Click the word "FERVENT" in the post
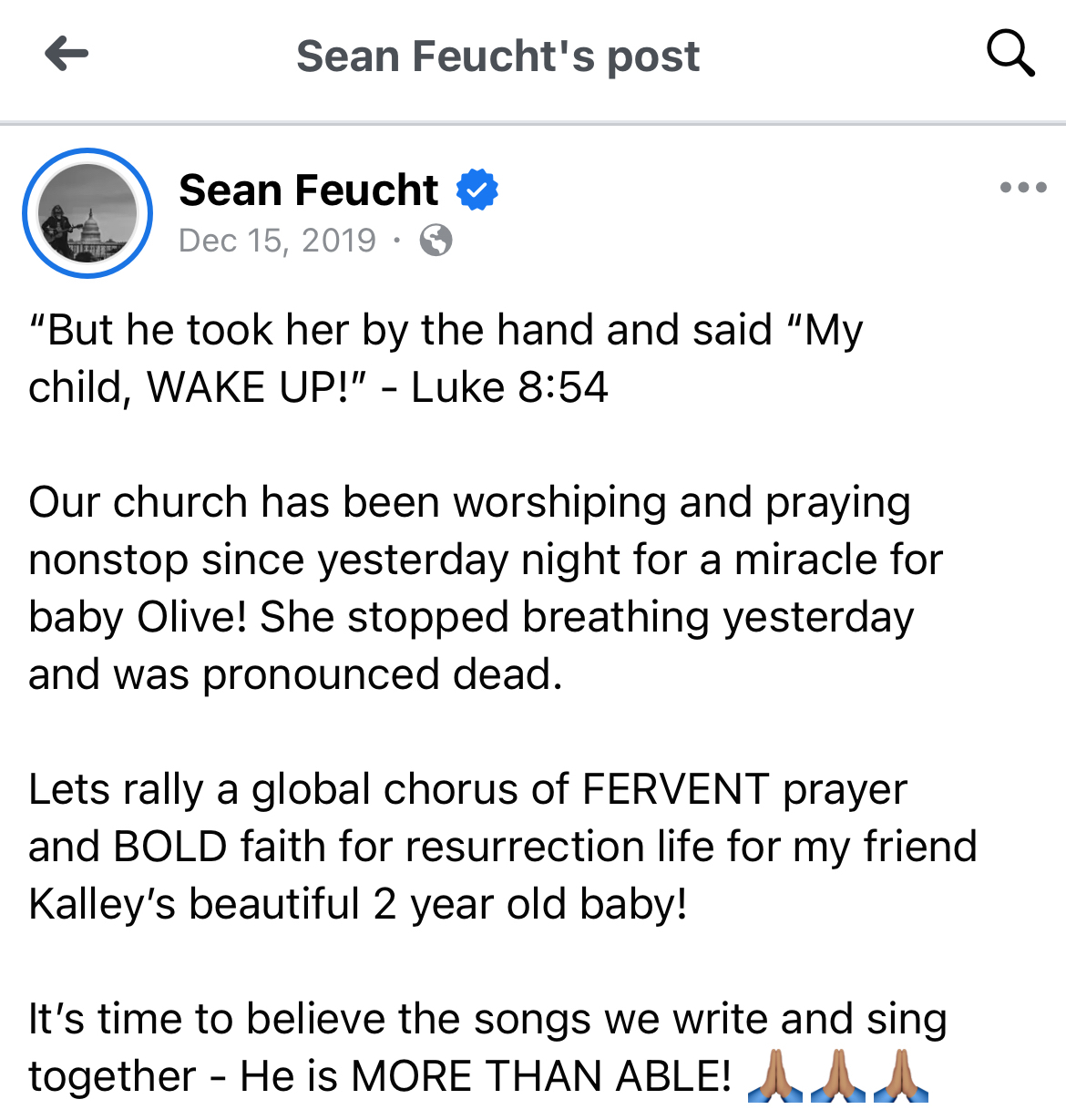1066x1120 pixels. pyautogui.click(x=675, y=789)
